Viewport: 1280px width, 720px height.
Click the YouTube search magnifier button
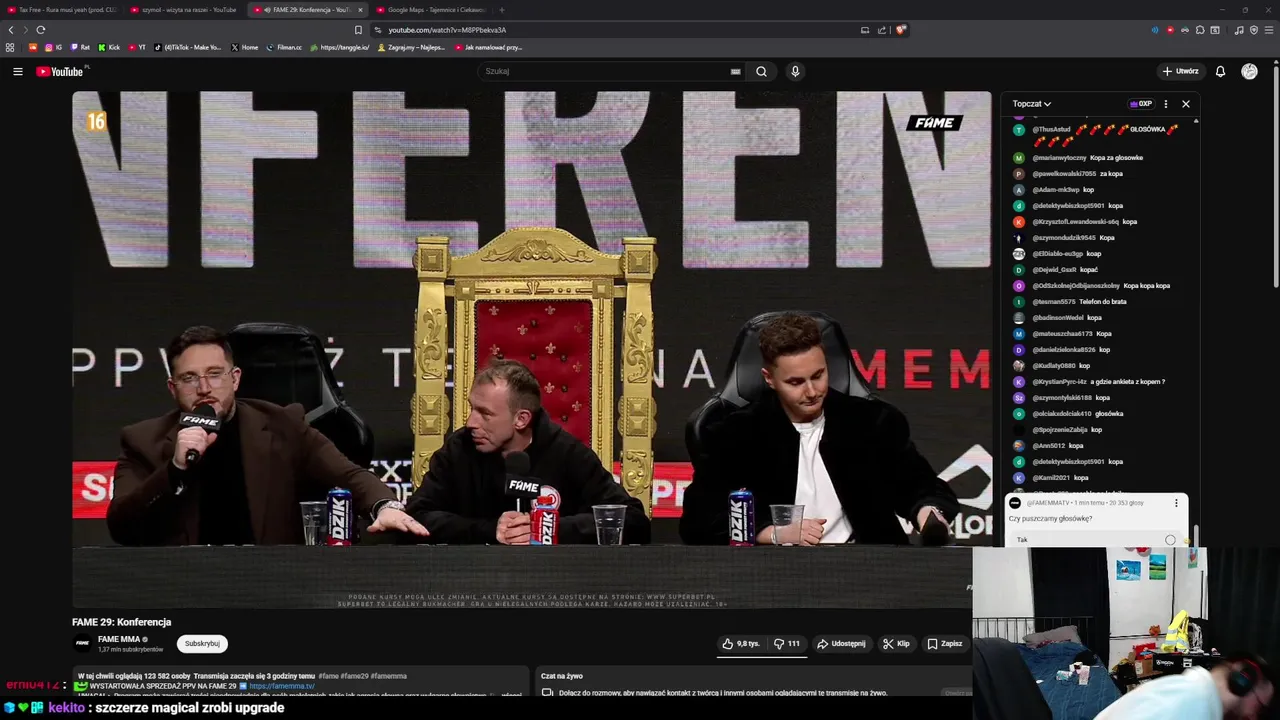pyautogui.click(x=761, y=71)
